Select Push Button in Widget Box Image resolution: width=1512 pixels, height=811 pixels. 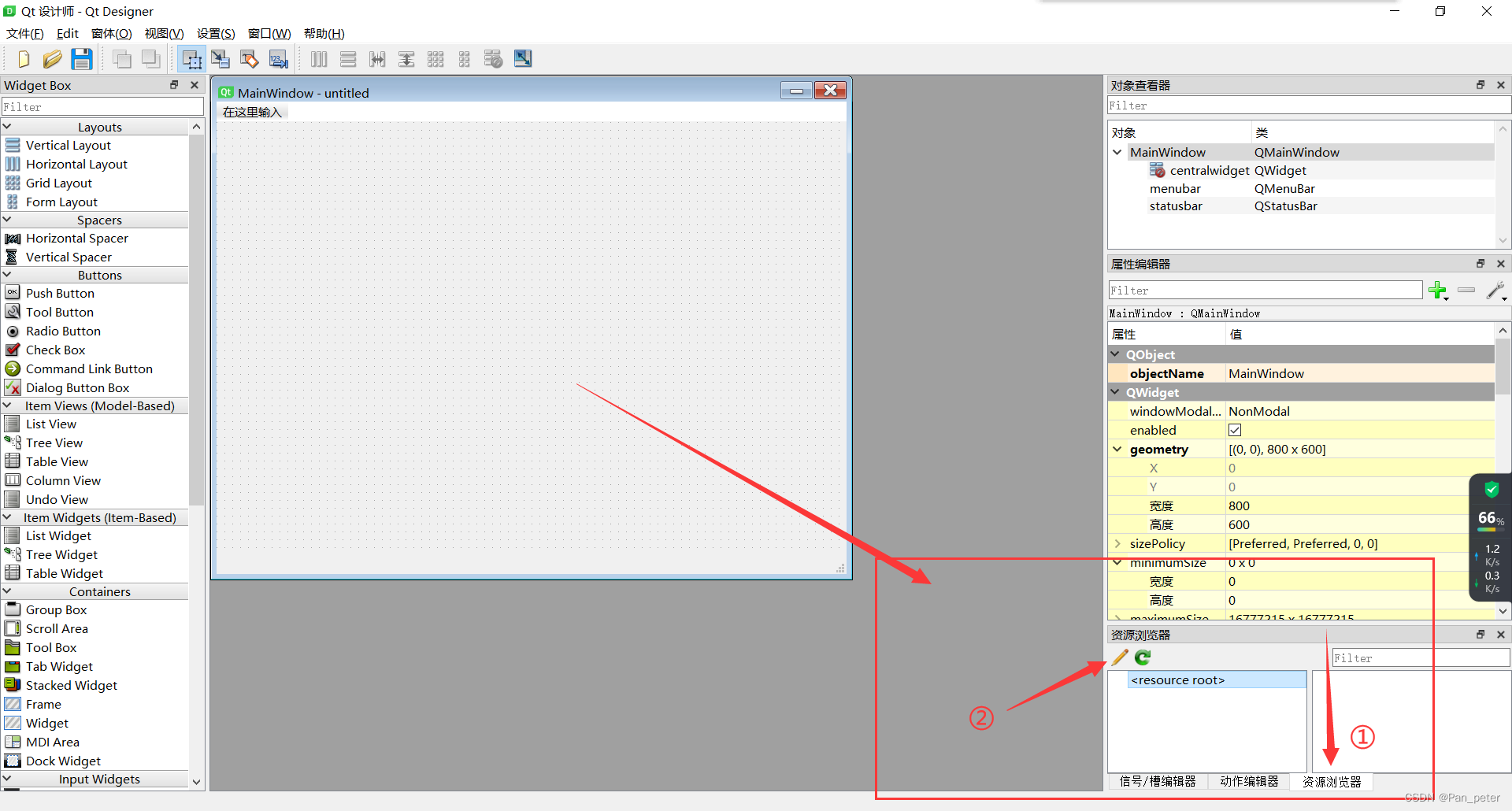tap(60, 293)
